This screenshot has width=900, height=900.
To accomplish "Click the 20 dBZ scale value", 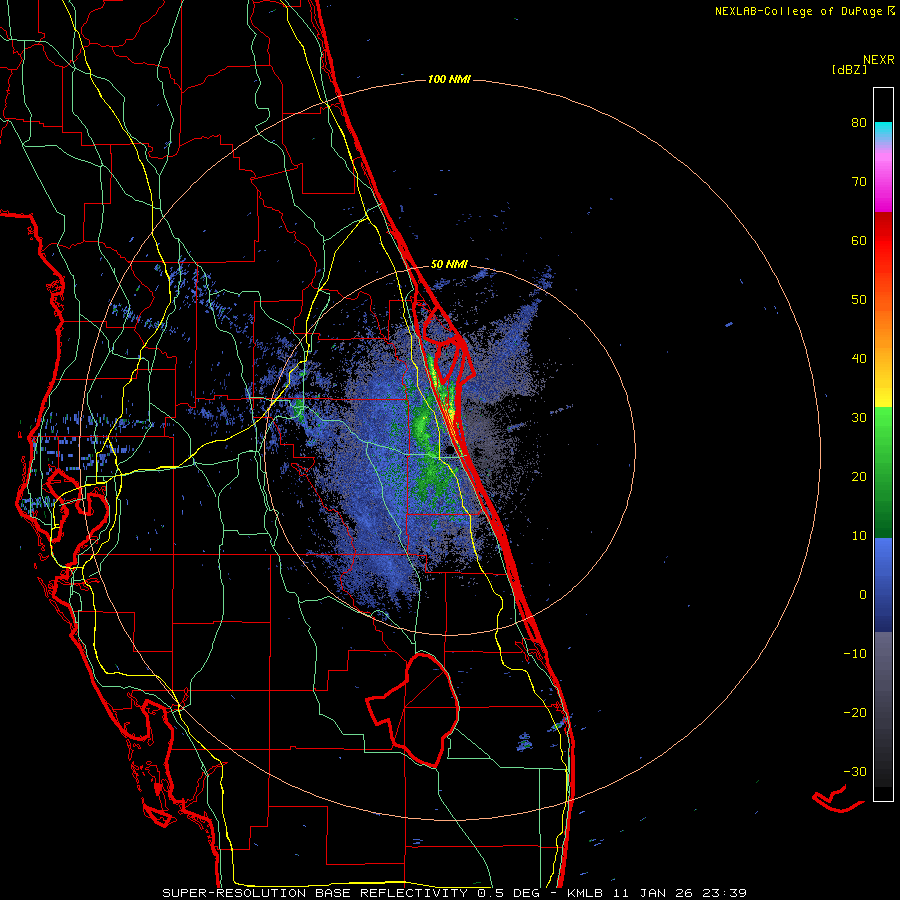I will [859, 477].
